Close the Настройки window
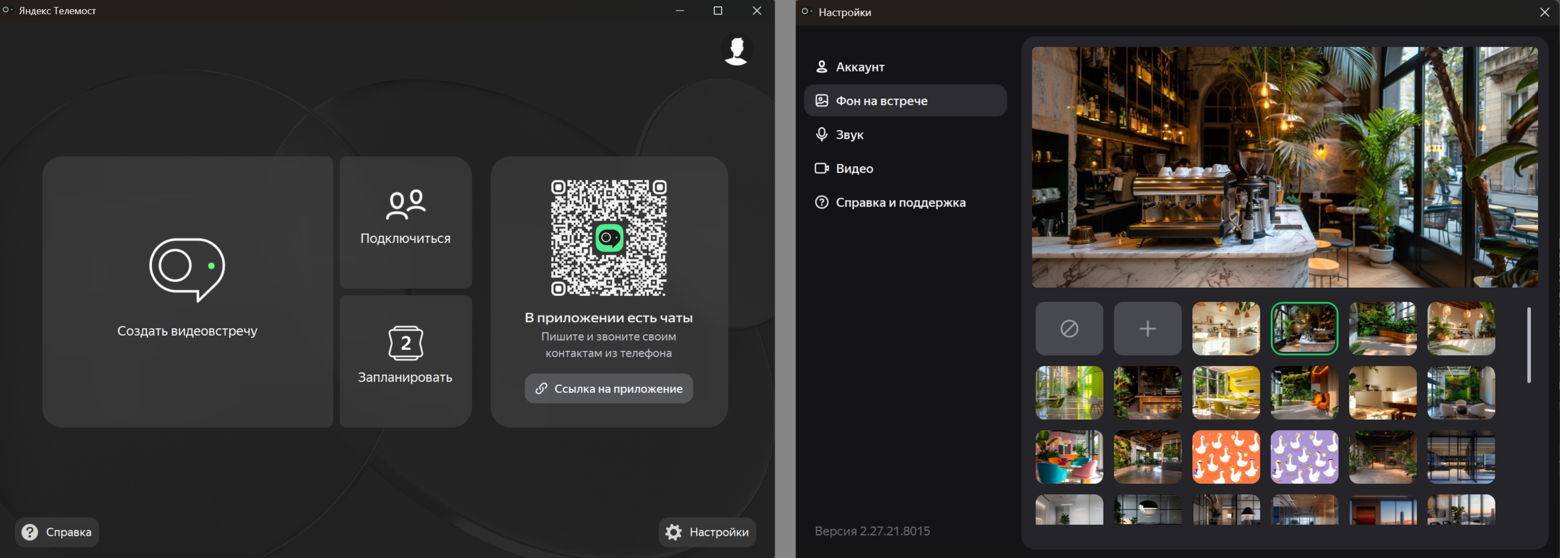Viewport: 1560px width, 558px height. point(1544,12)
